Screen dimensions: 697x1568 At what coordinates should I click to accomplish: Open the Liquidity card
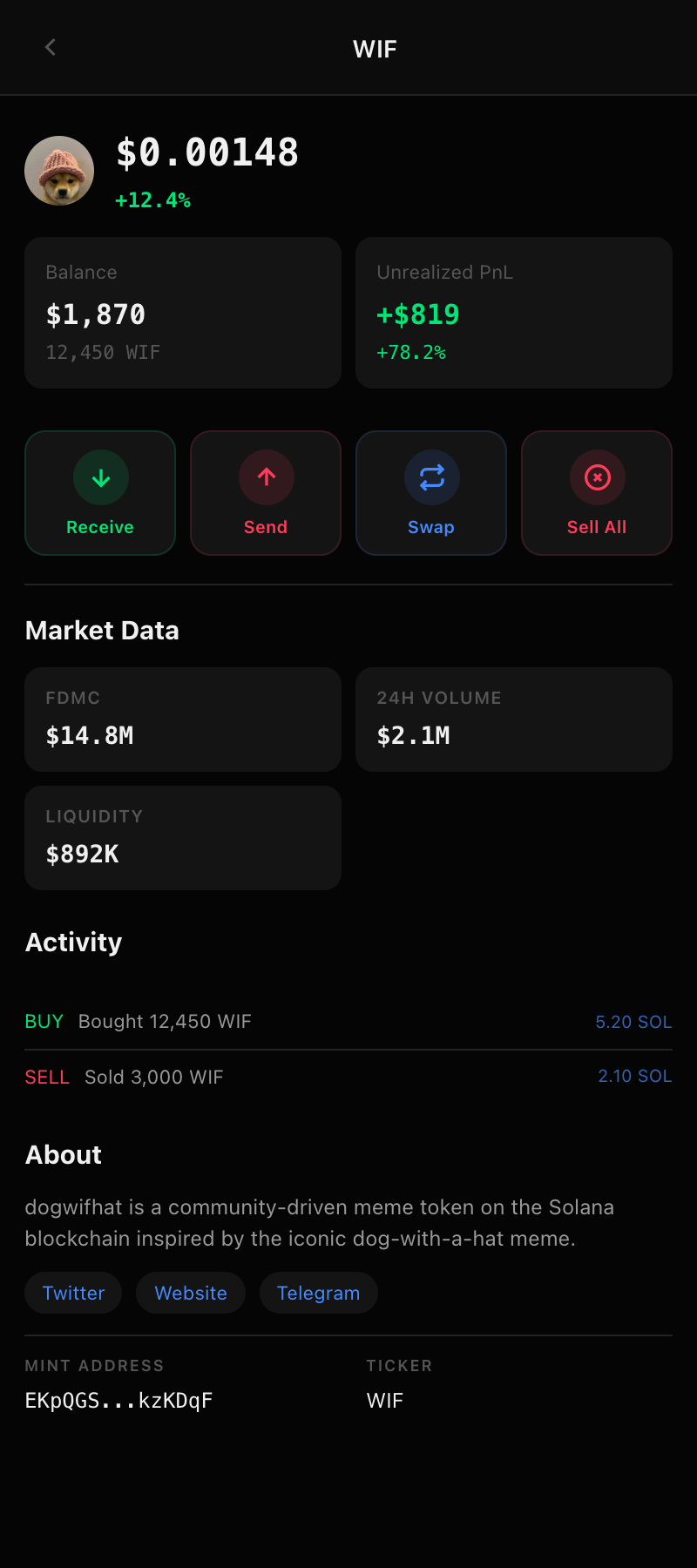[x=183, y=838]
